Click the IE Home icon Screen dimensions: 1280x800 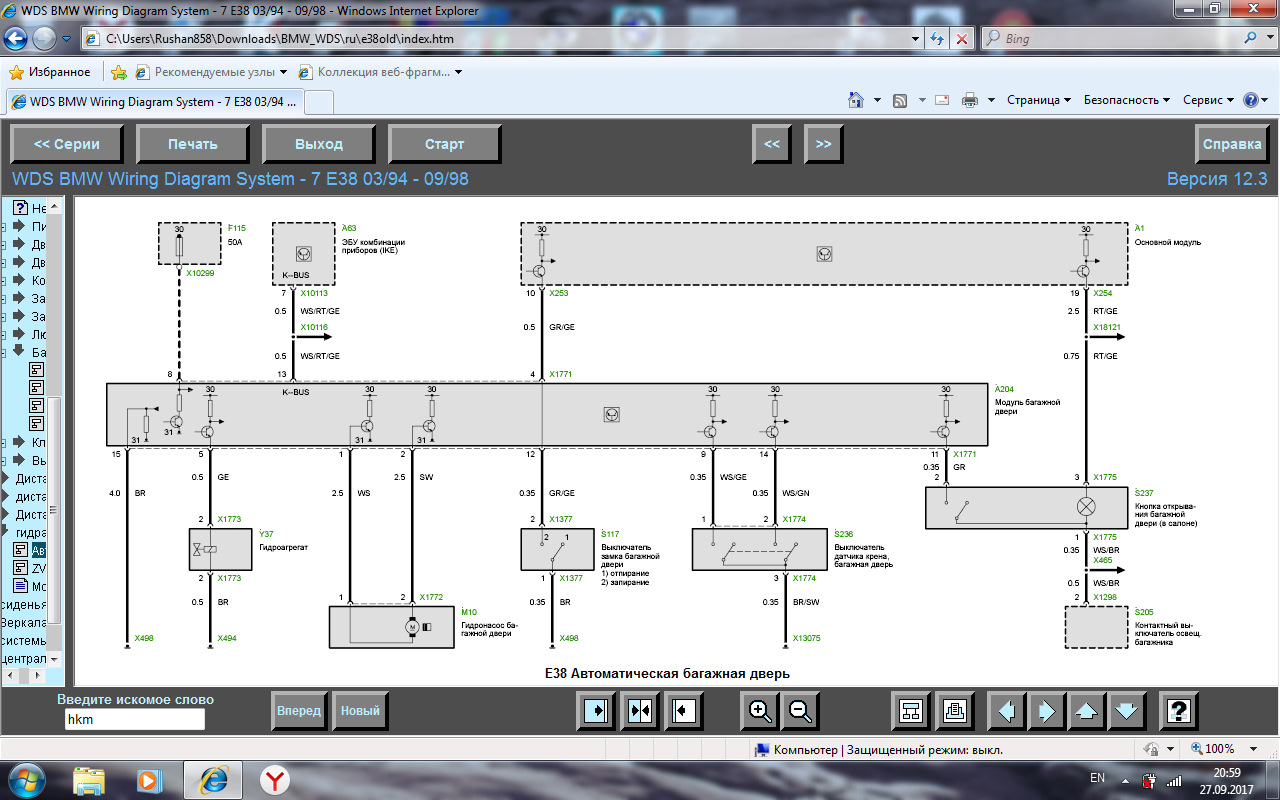(856, 100)
